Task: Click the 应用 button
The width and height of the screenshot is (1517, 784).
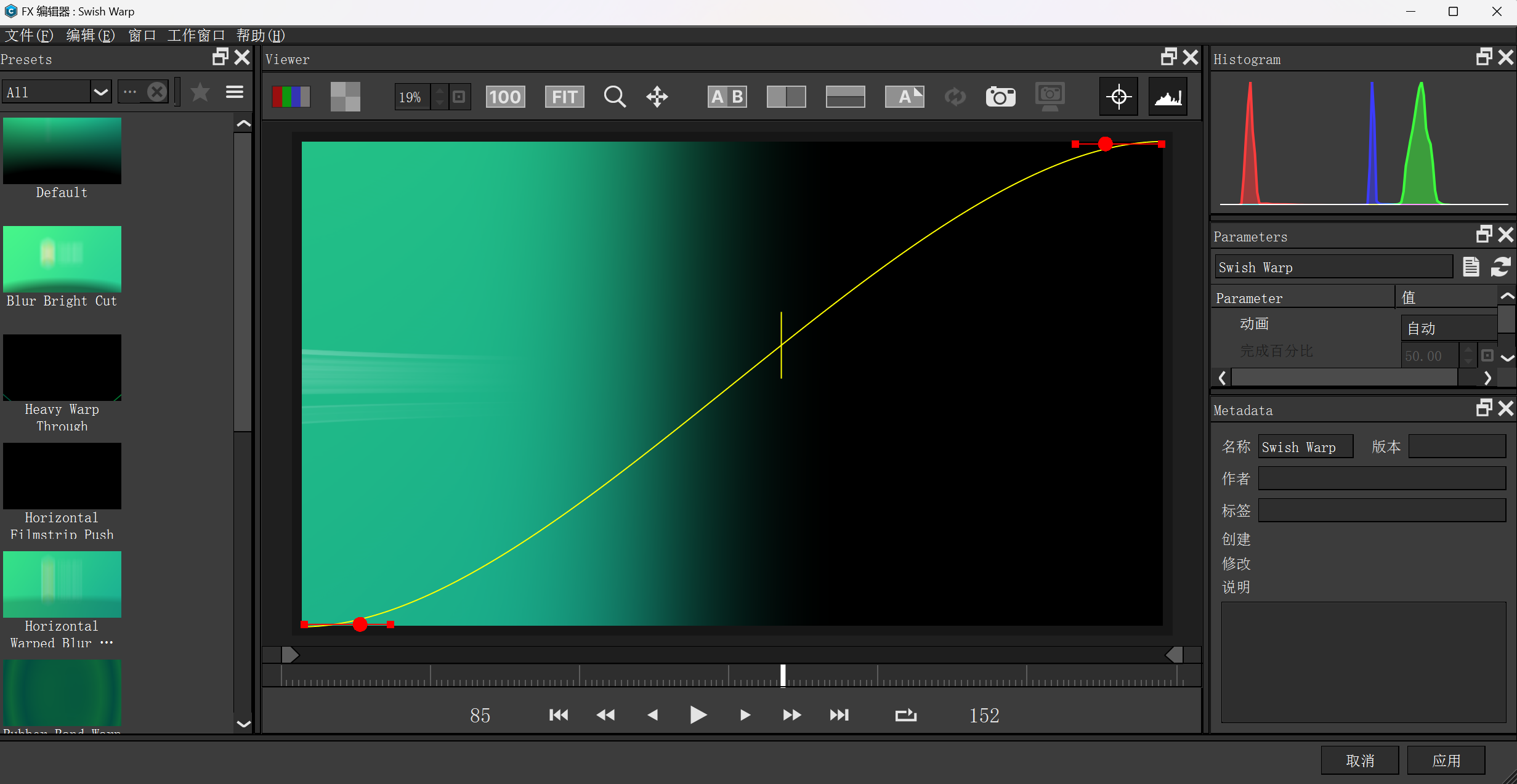Action: coord(1446,761)
